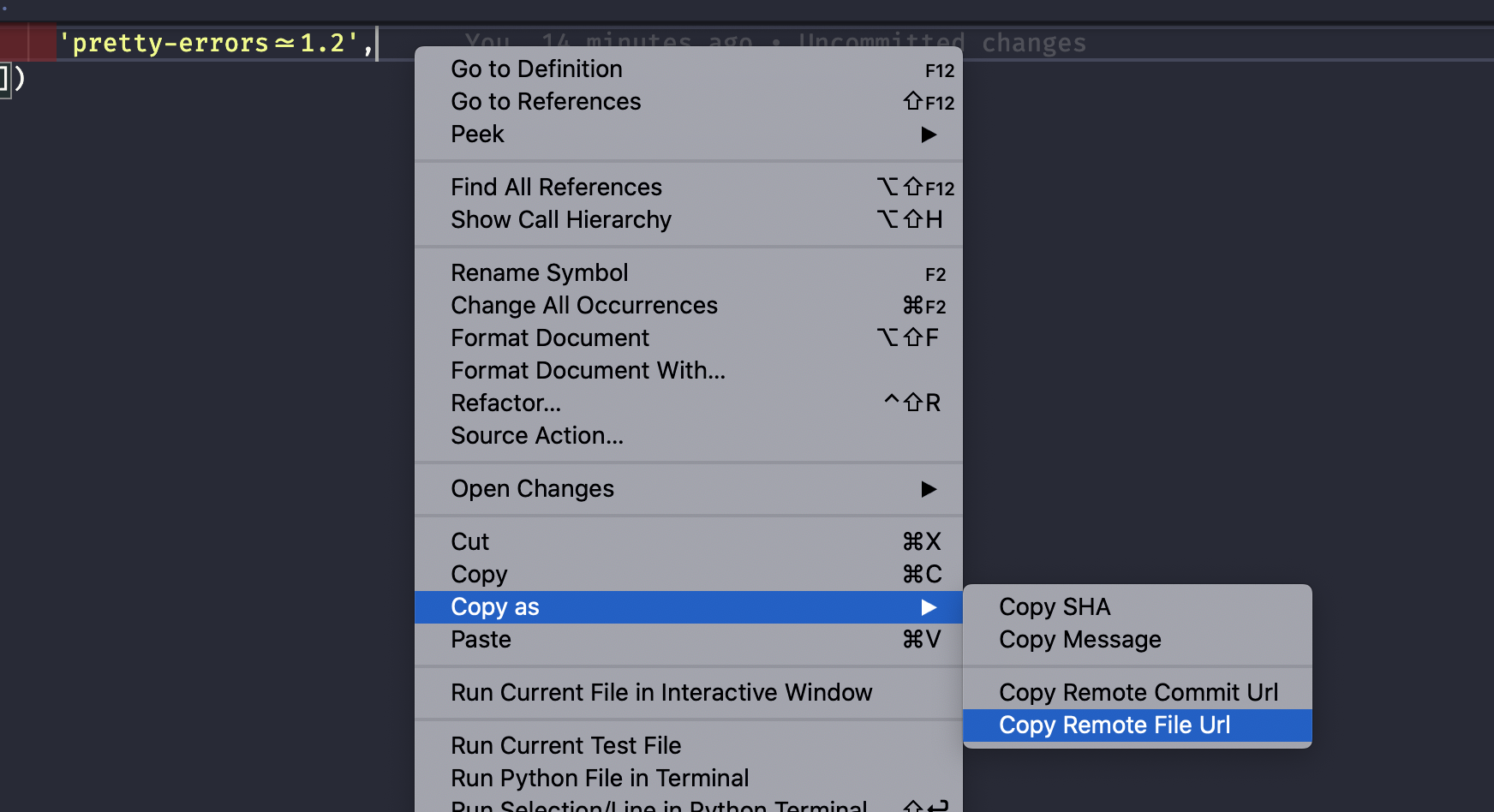Viewport: 1494px width, 812px height.
Task: Select Rename Symbol
Action: click(540, 272)
